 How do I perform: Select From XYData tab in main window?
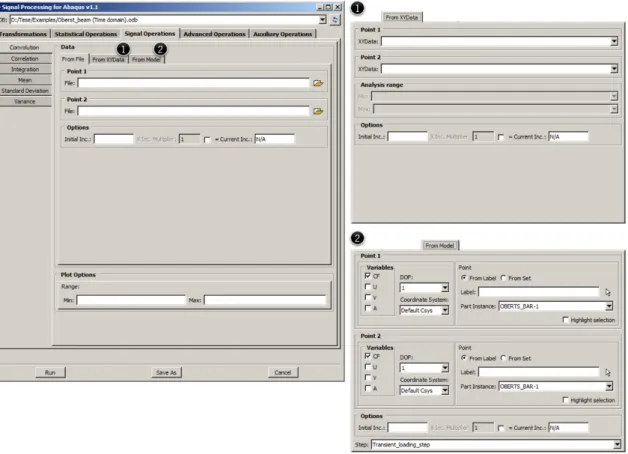coord(108,60)
